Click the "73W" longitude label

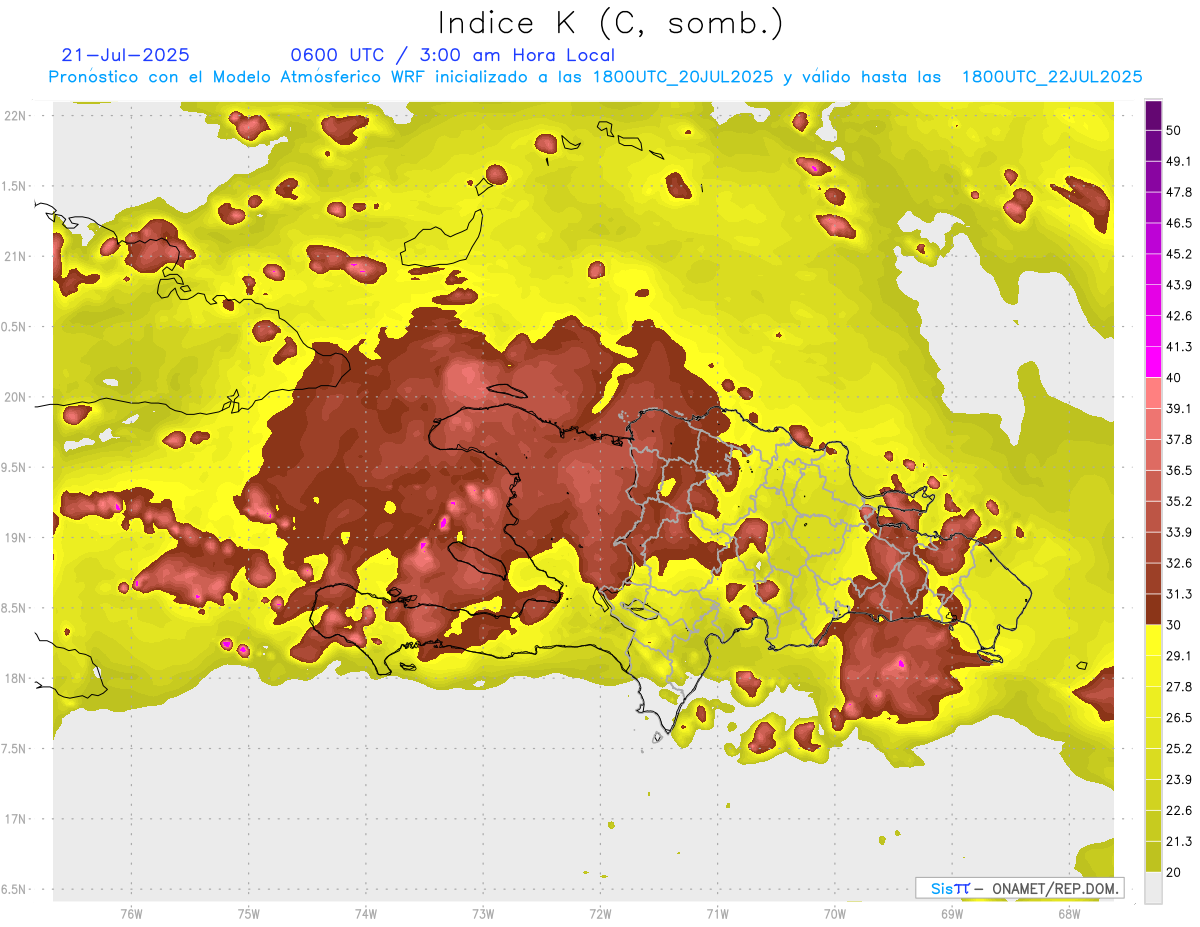click(x=483, y=914)
